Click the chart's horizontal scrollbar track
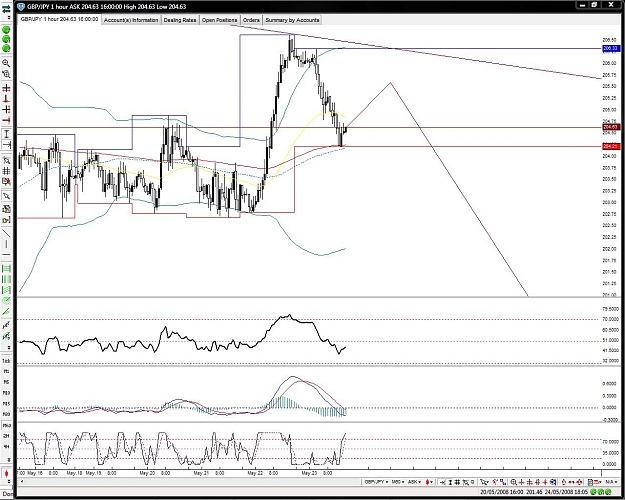Screen dimensions: 625x500 click(191, 482)
